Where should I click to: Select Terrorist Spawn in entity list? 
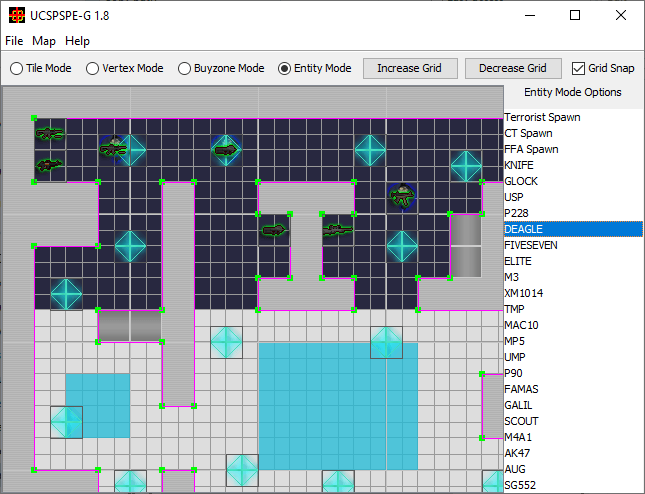tap(573, 117)
